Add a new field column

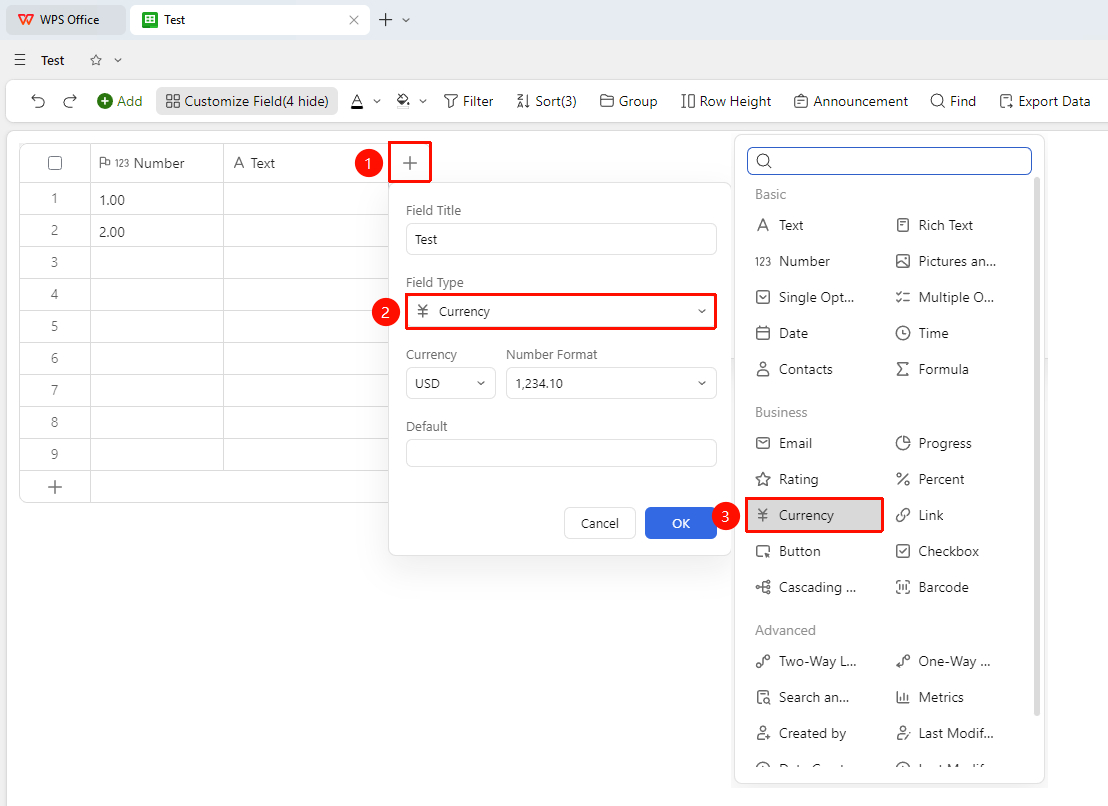click(x=410, y=163)
